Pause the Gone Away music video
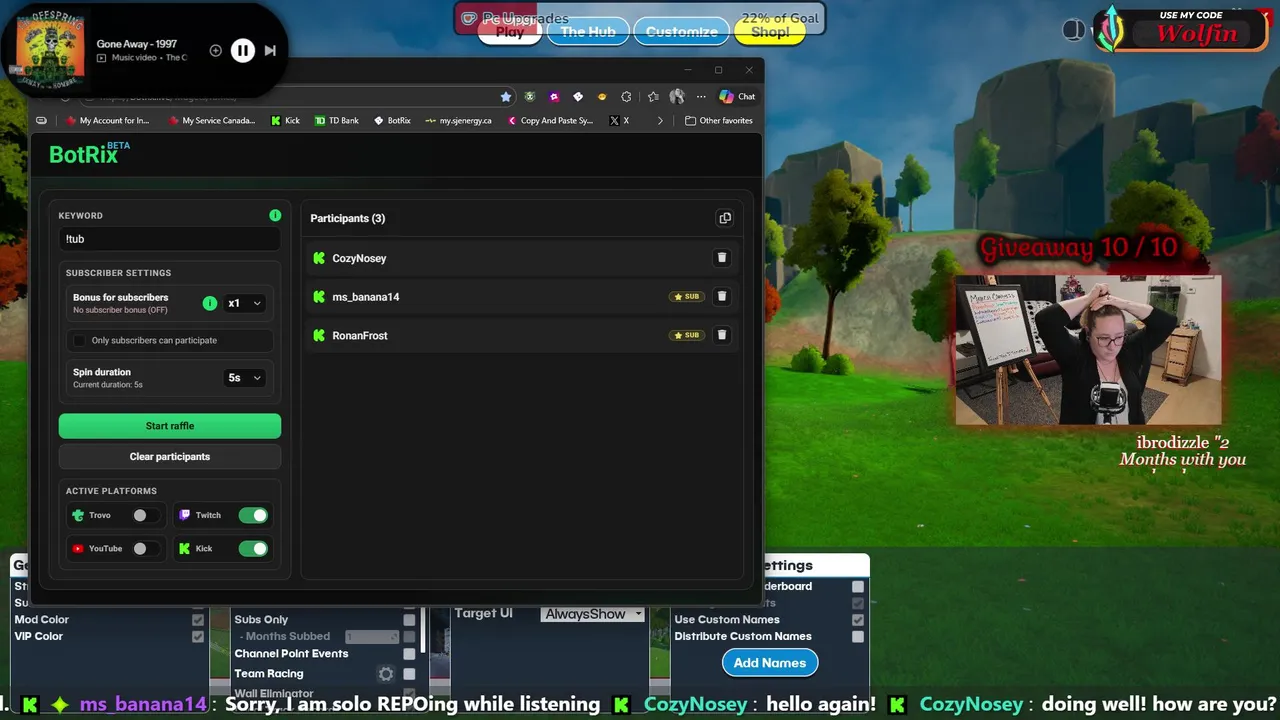 242,50
